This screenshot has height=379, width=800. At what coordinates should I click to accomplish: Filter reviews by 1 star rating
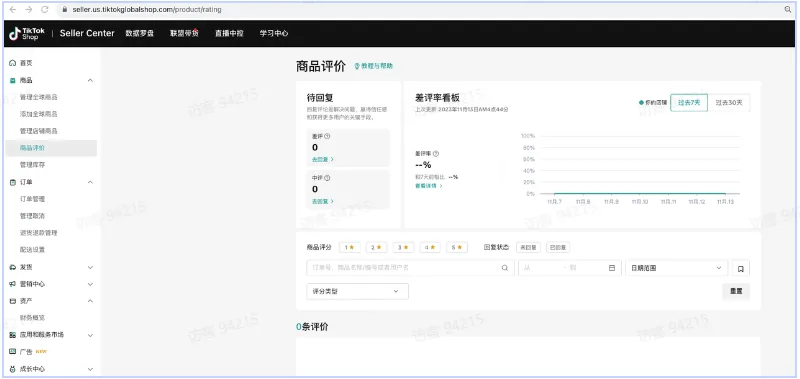(x=349, y=247)
